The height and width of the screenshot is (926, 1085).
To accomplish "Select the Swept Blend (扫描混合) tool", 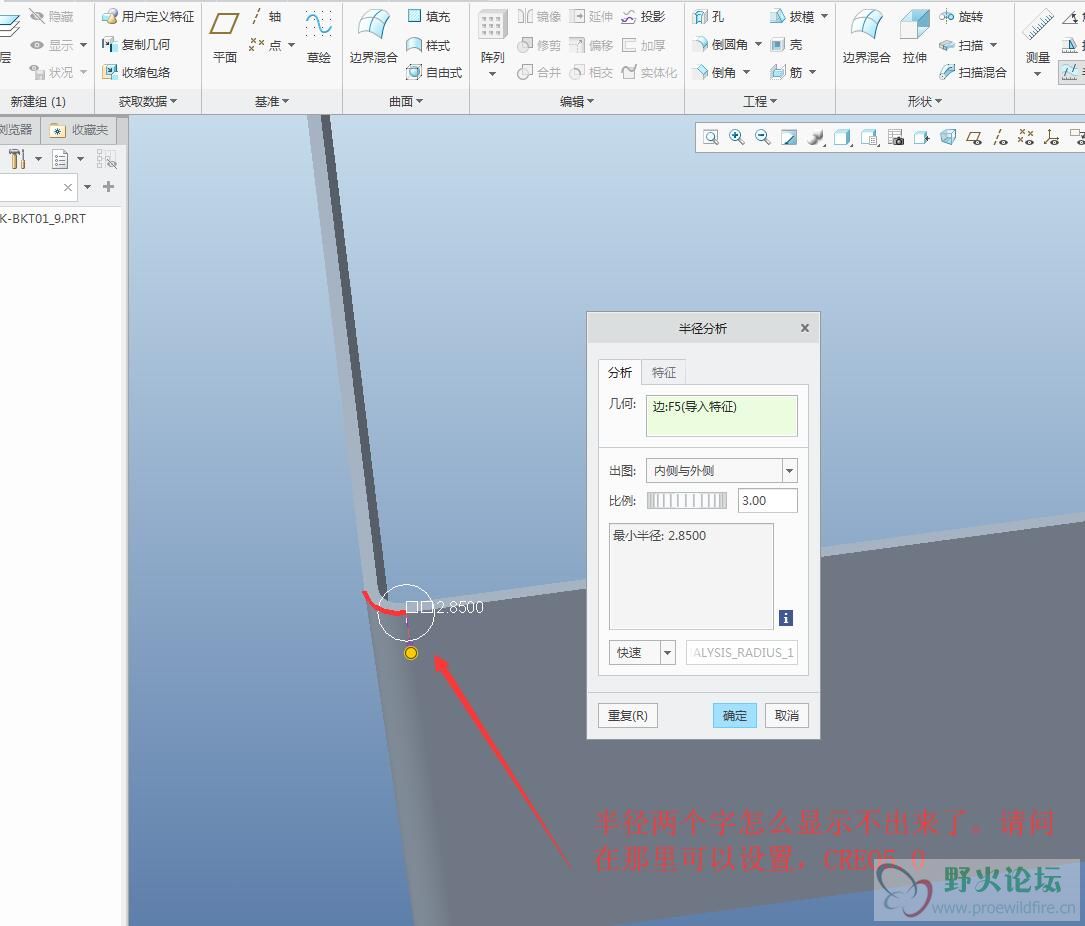I will (x=973, y=72).
